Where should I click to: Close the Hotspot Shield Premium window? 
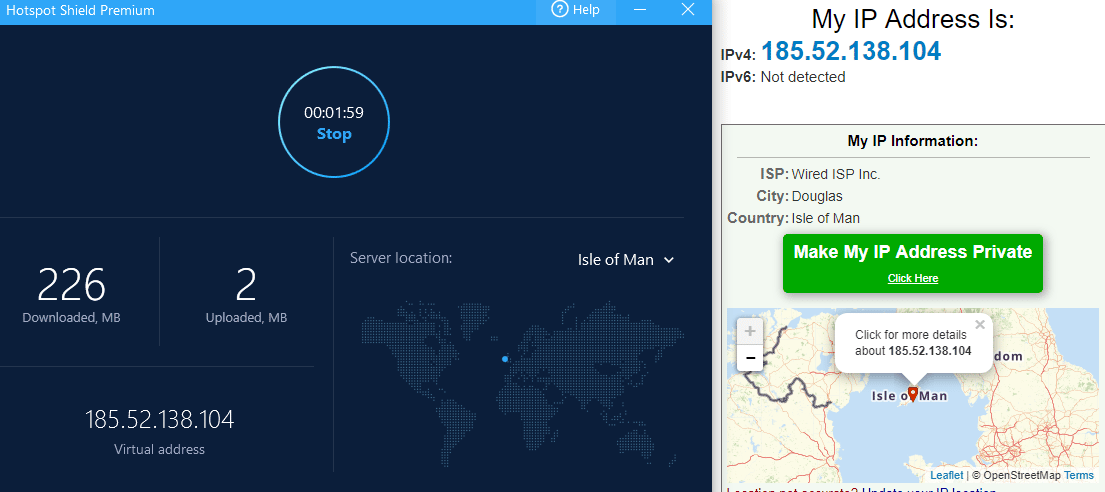coord(689,10)
